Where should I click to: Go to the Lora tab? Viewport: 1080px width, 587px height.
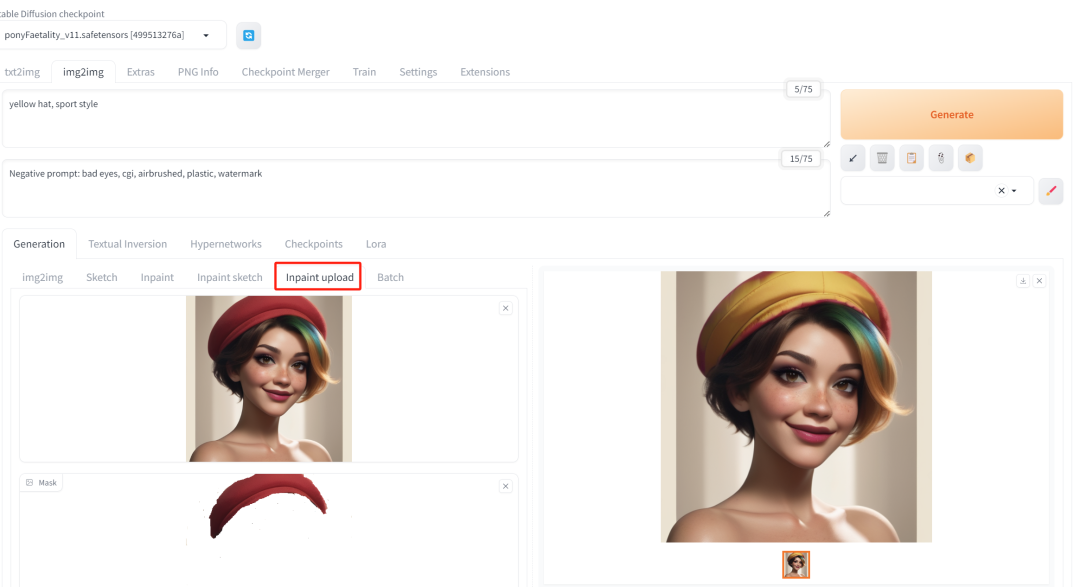pyautogui.click(x=376, y=244)
